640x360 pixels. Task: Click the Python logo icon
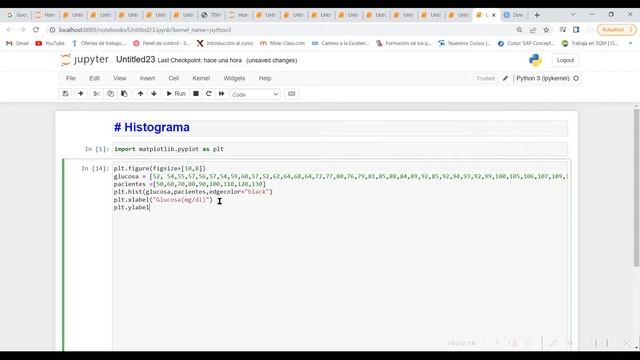(x=535, y=60)
